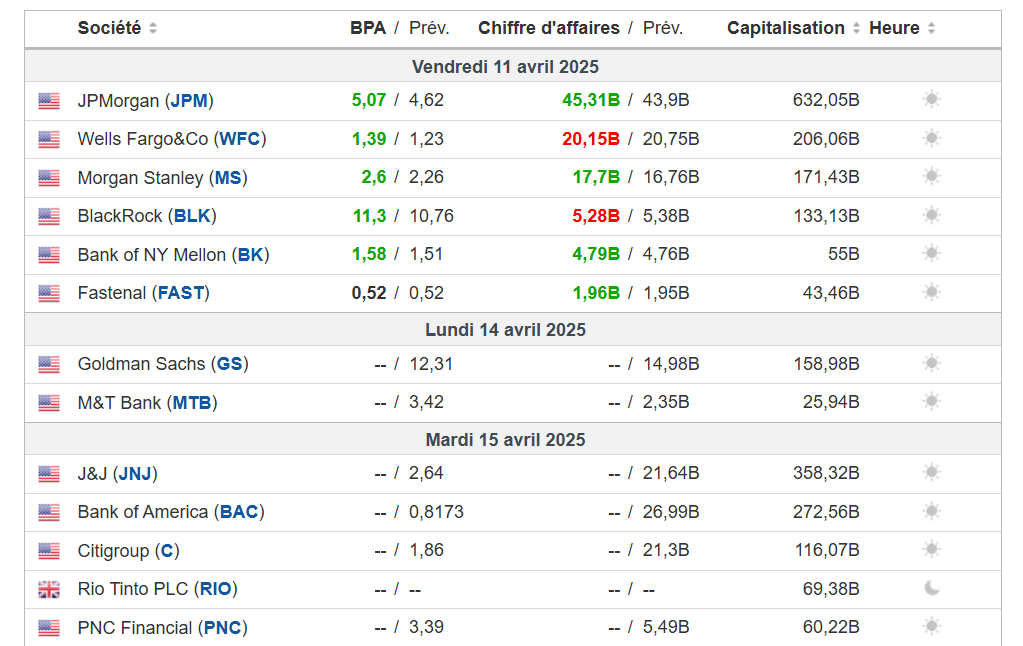The height and width of the screenshot is (646, 1023).
Task: Click the US flag beside Fastenal
Action: click(49, 294)
